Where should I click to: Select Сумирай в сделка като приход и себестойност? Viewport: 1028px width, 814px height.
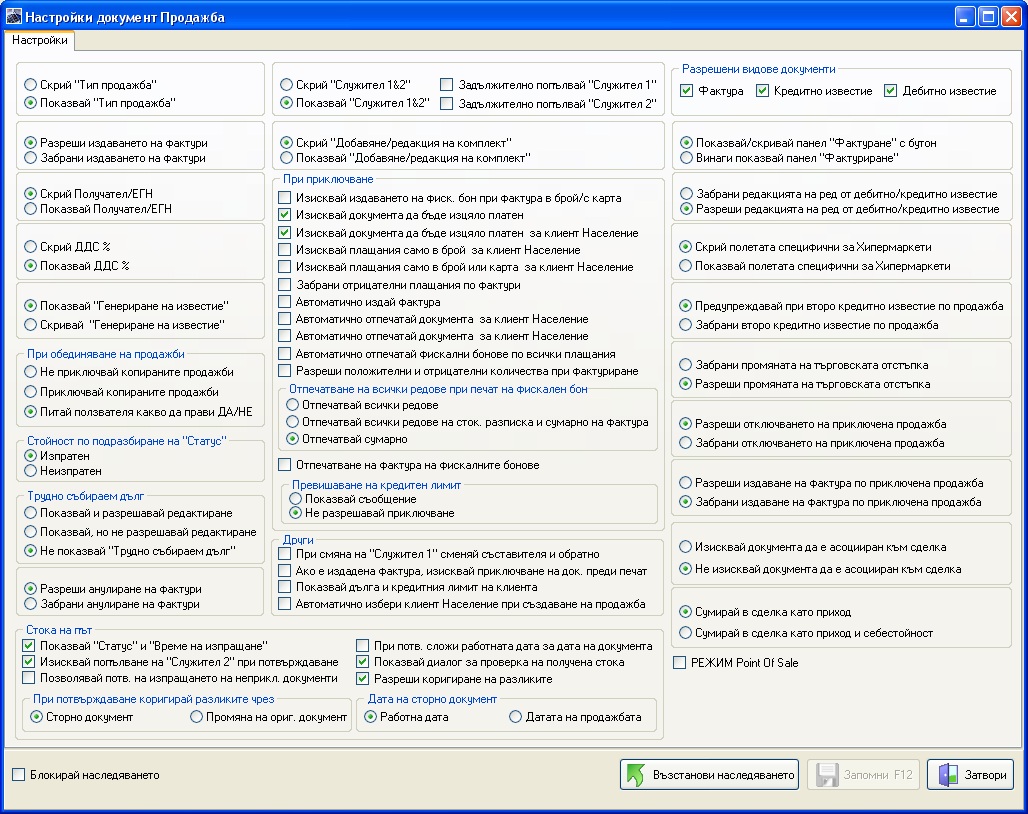click(686, 633)
